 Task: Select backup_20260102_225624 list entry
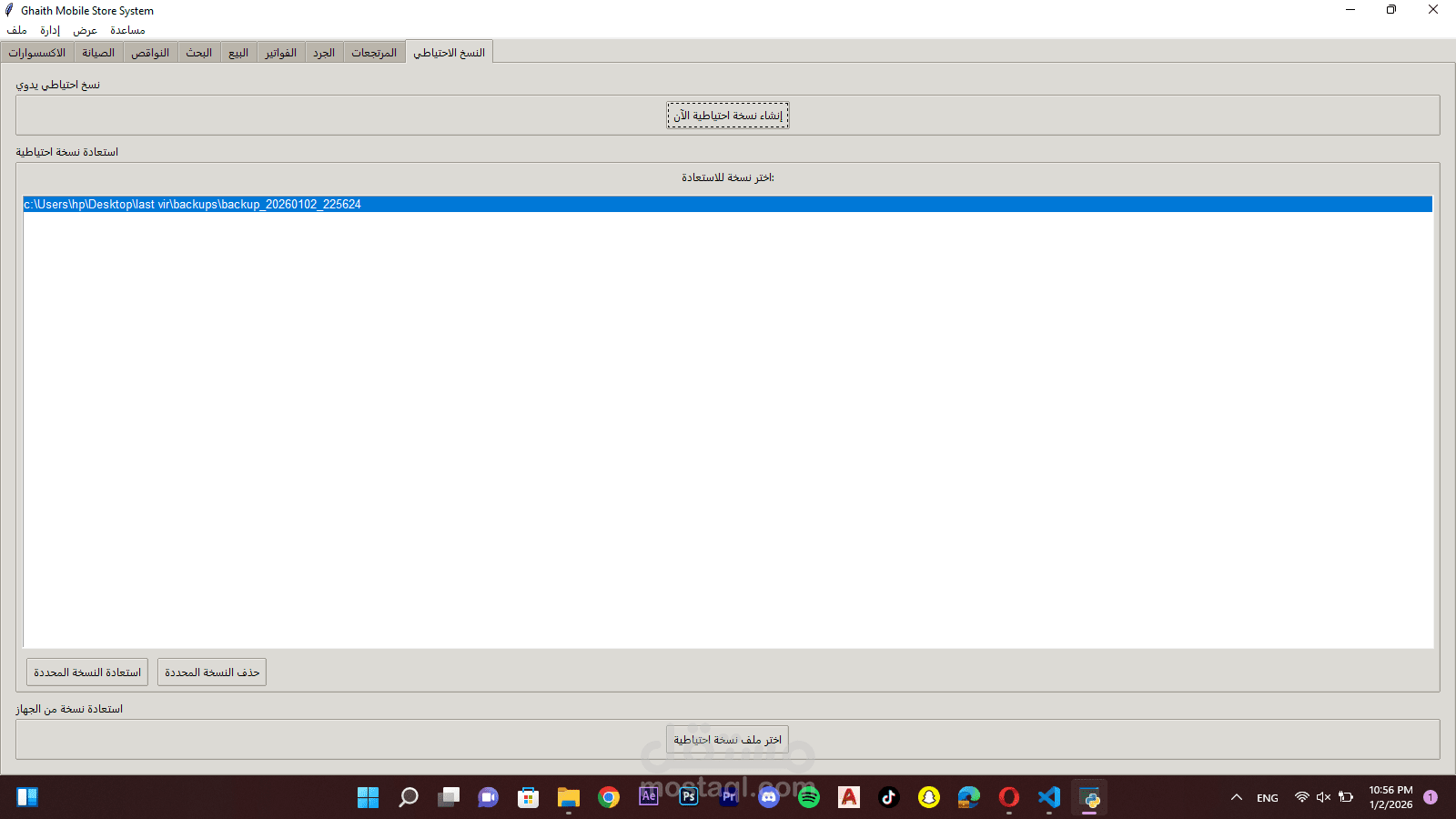(728, 205)
